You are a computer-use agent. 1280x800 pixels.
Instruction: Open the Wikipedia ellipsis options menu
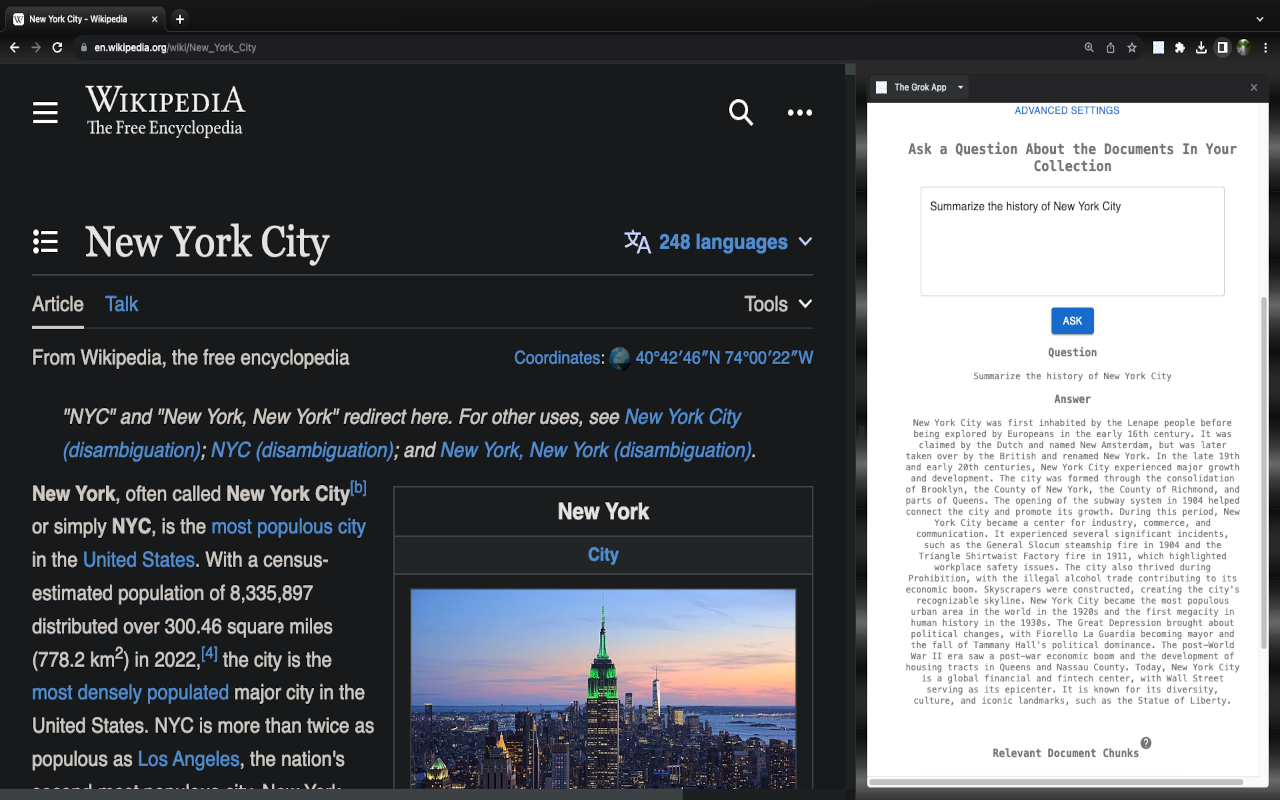(799, 112)
